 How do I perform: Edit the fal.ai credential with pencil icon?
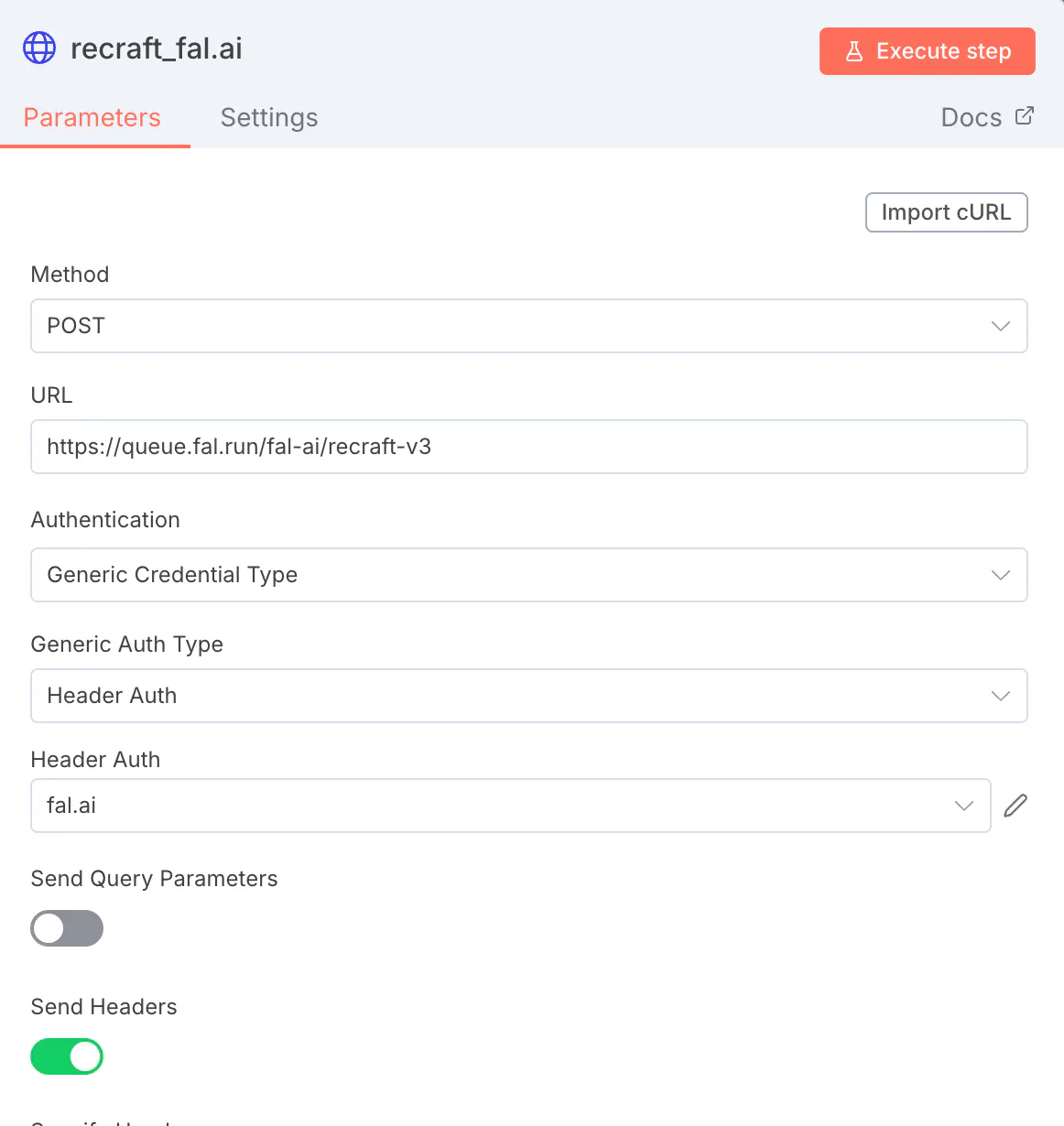1015,806
